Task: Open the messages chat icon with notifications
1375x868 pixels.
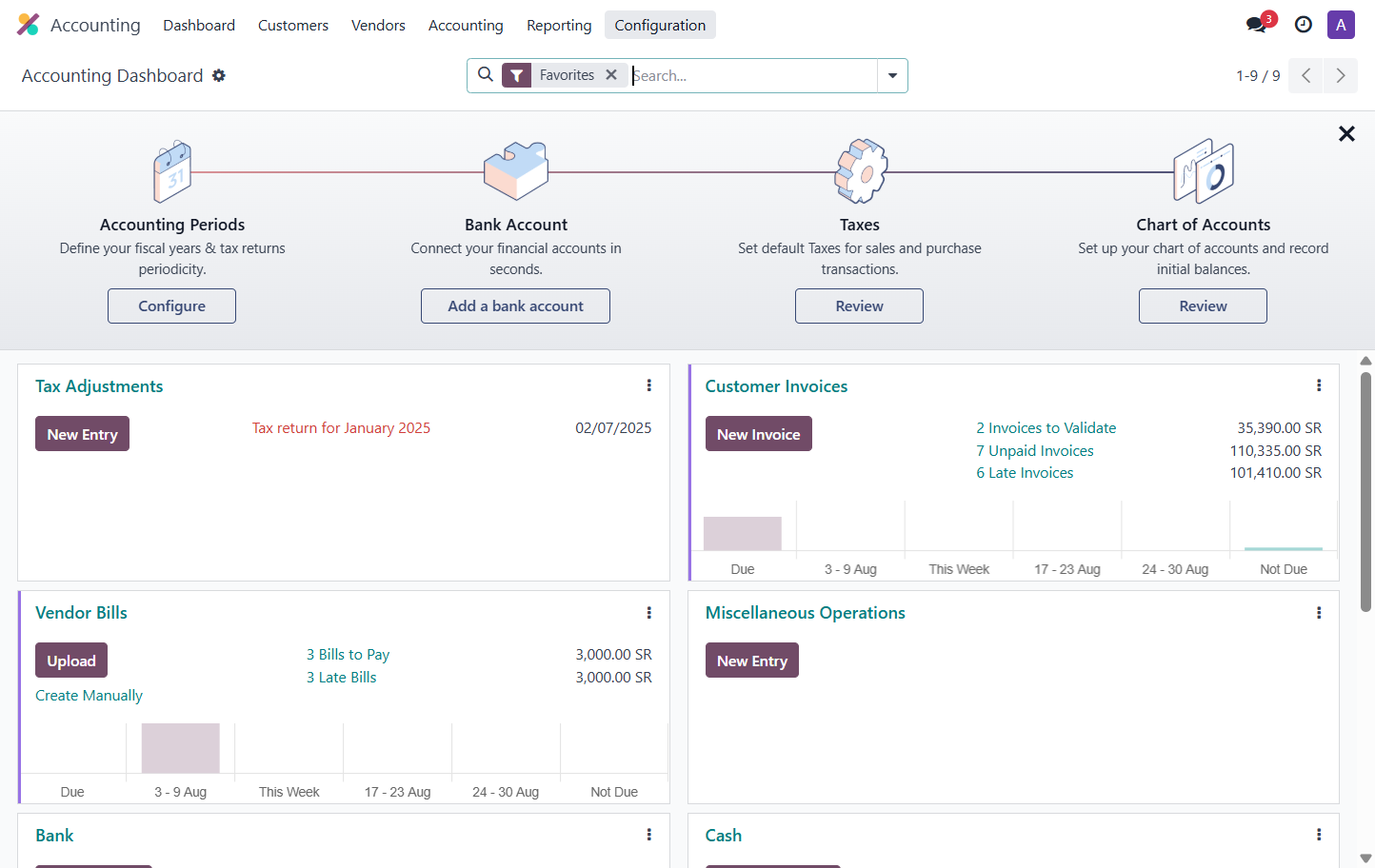Action: coord(1258,25)
